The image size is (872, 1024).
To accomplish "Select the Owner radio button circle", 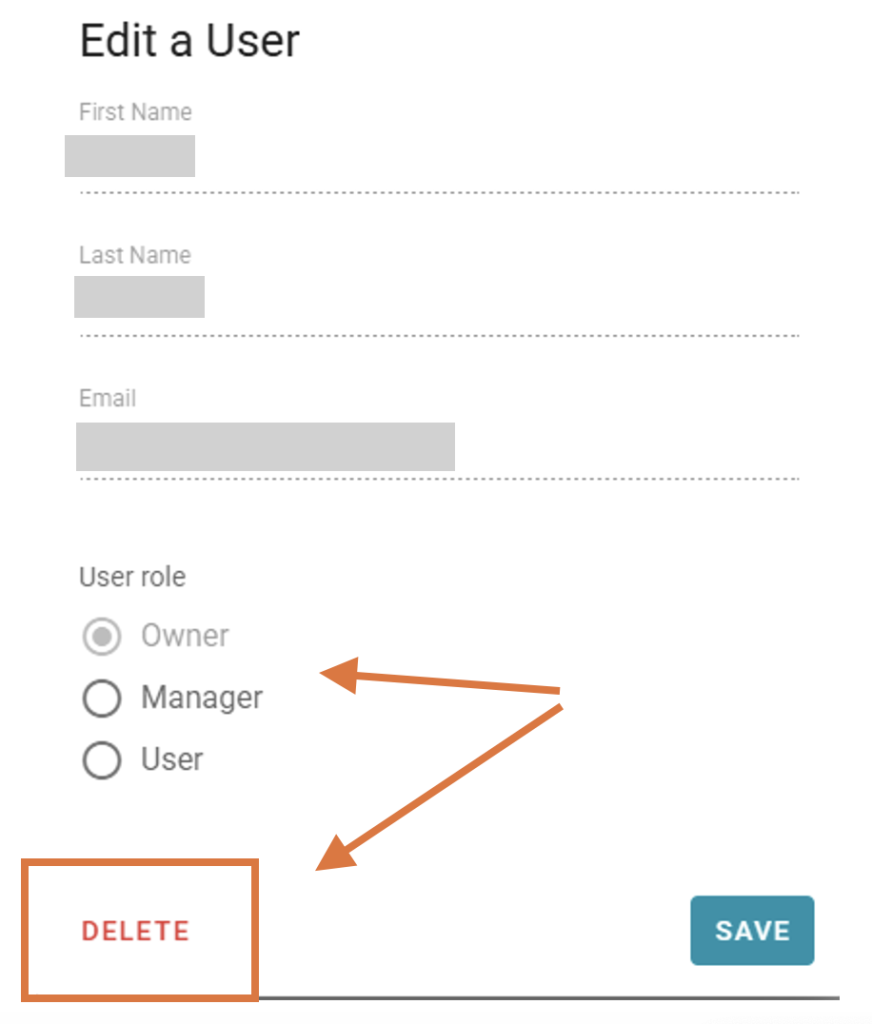I will (102, 637).
